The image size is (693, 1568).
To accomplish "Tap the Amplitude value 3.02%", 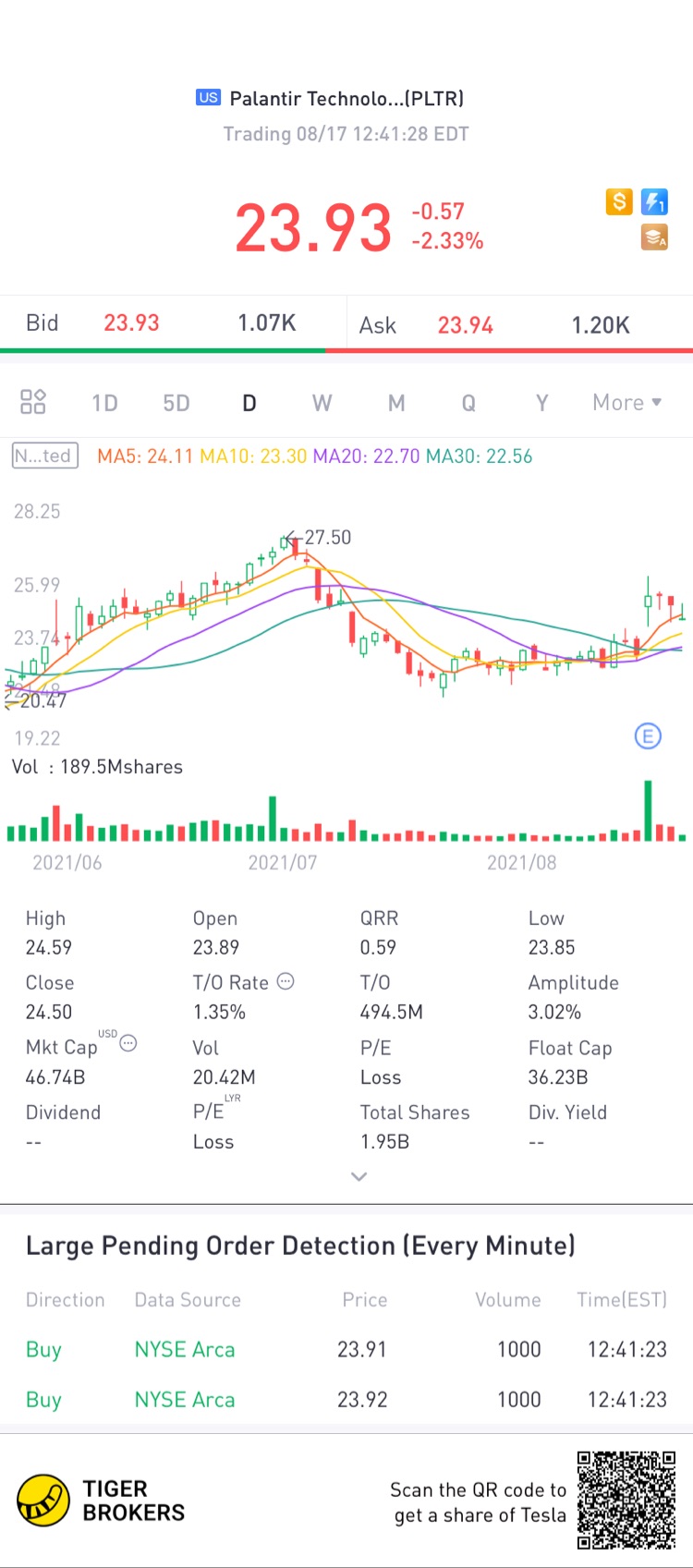I will [554, 1012].
